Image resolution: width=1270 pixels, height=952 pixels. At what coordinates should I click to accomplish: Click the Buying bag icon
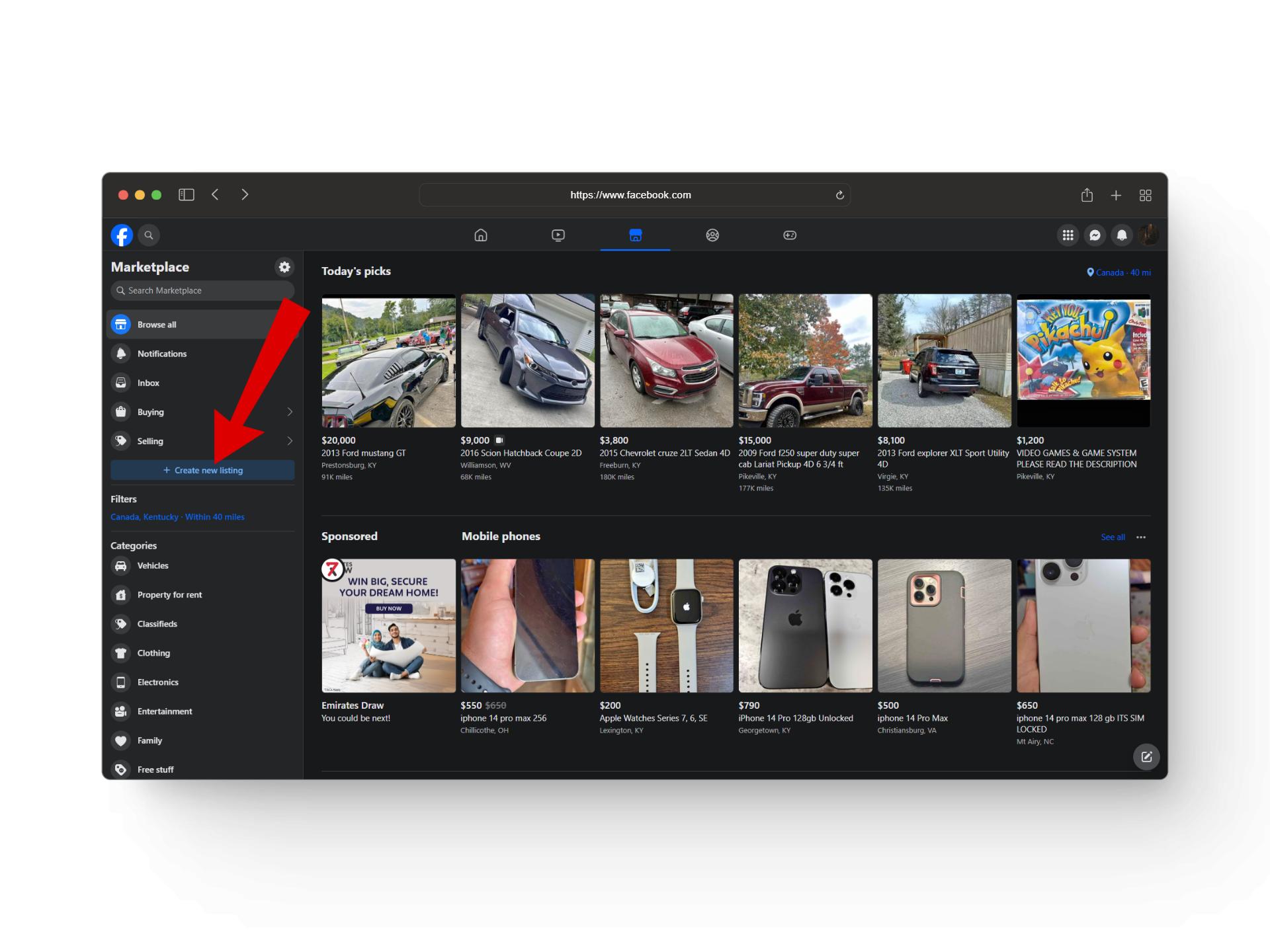[123, 411]
